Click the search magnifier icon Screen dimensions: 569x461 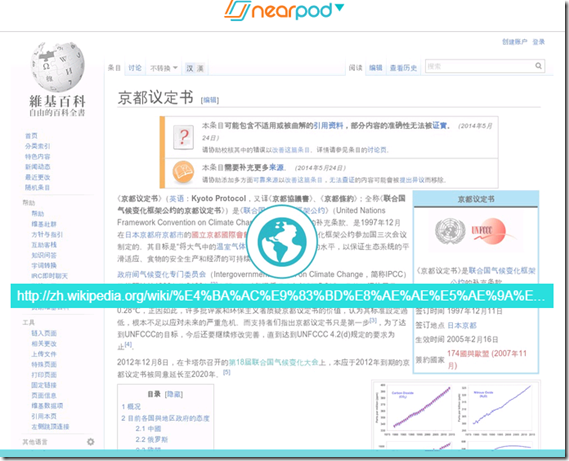click(x=539, y=66)
